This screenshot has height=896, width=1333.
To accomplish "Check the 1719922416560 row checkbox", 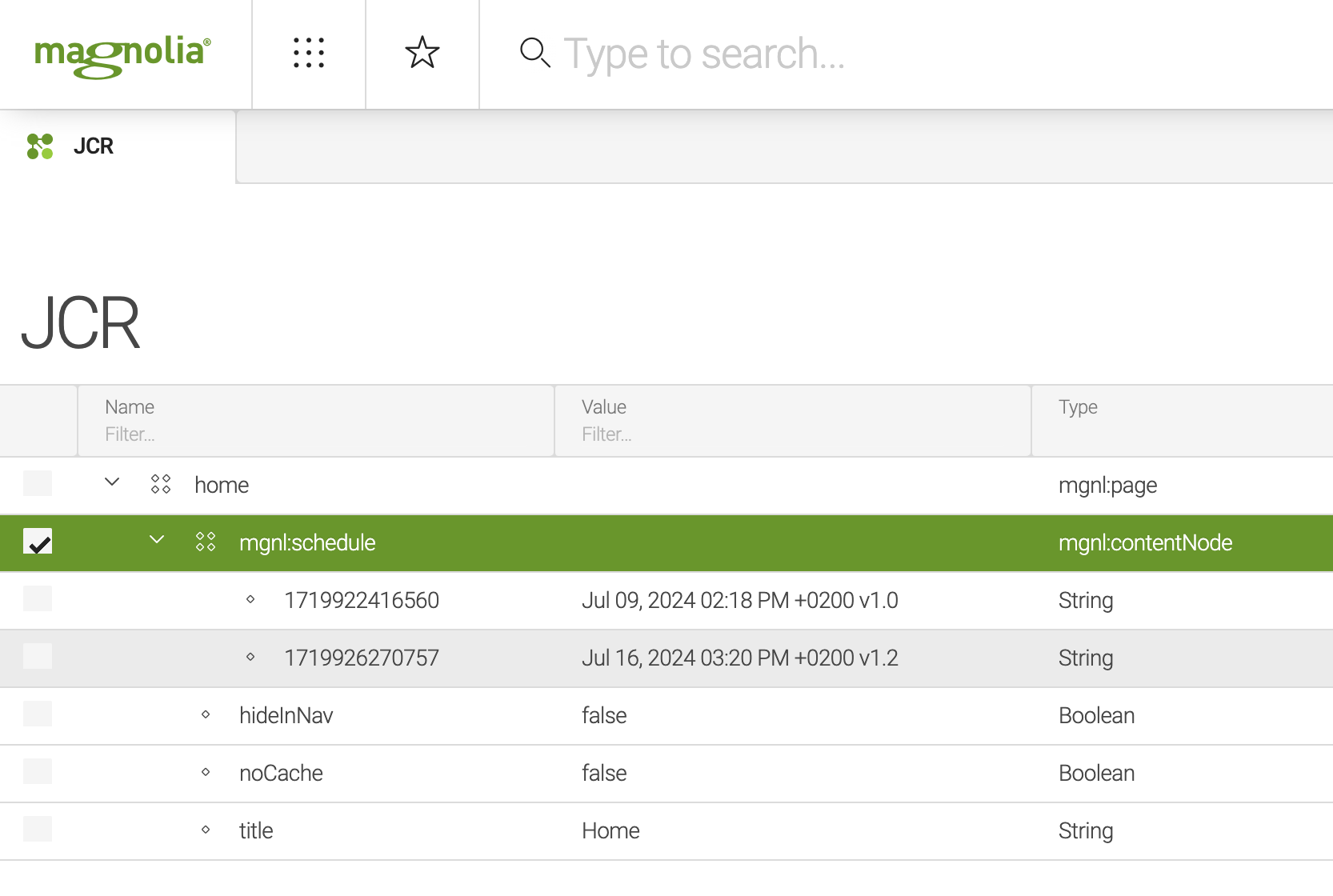I will pos(38,598).
